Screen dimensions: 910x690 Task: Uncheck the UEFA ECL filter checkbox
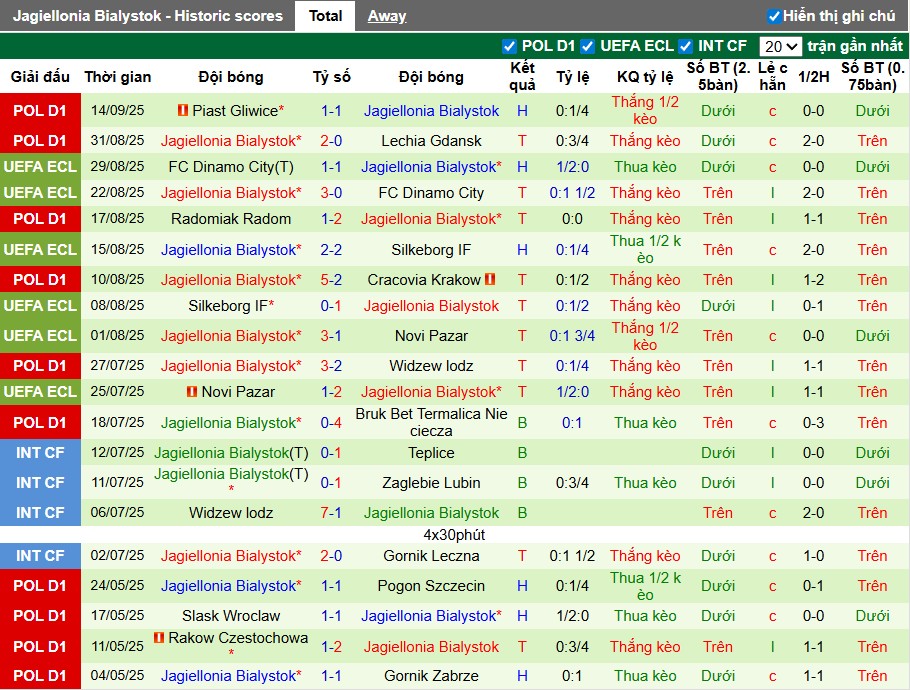point(588,46)
